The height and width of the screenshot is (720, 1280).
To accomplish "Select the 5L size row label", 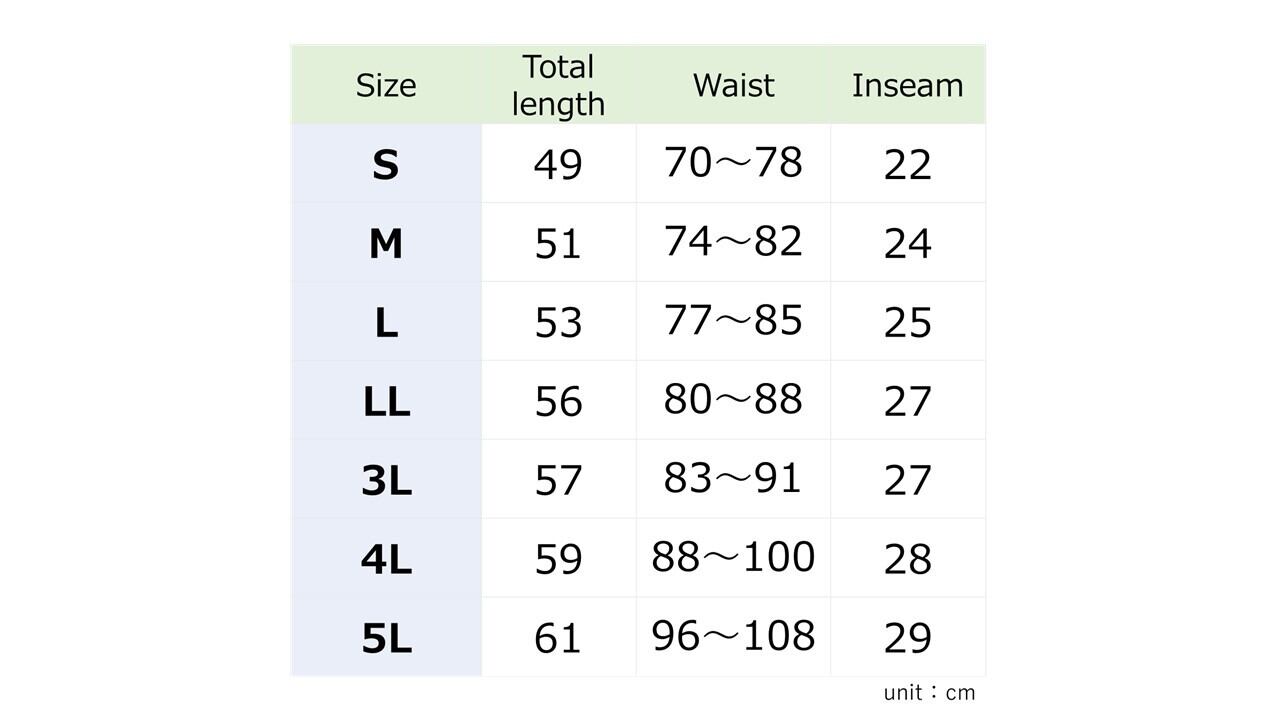I will pyautogui.click(x=386, y=637).
